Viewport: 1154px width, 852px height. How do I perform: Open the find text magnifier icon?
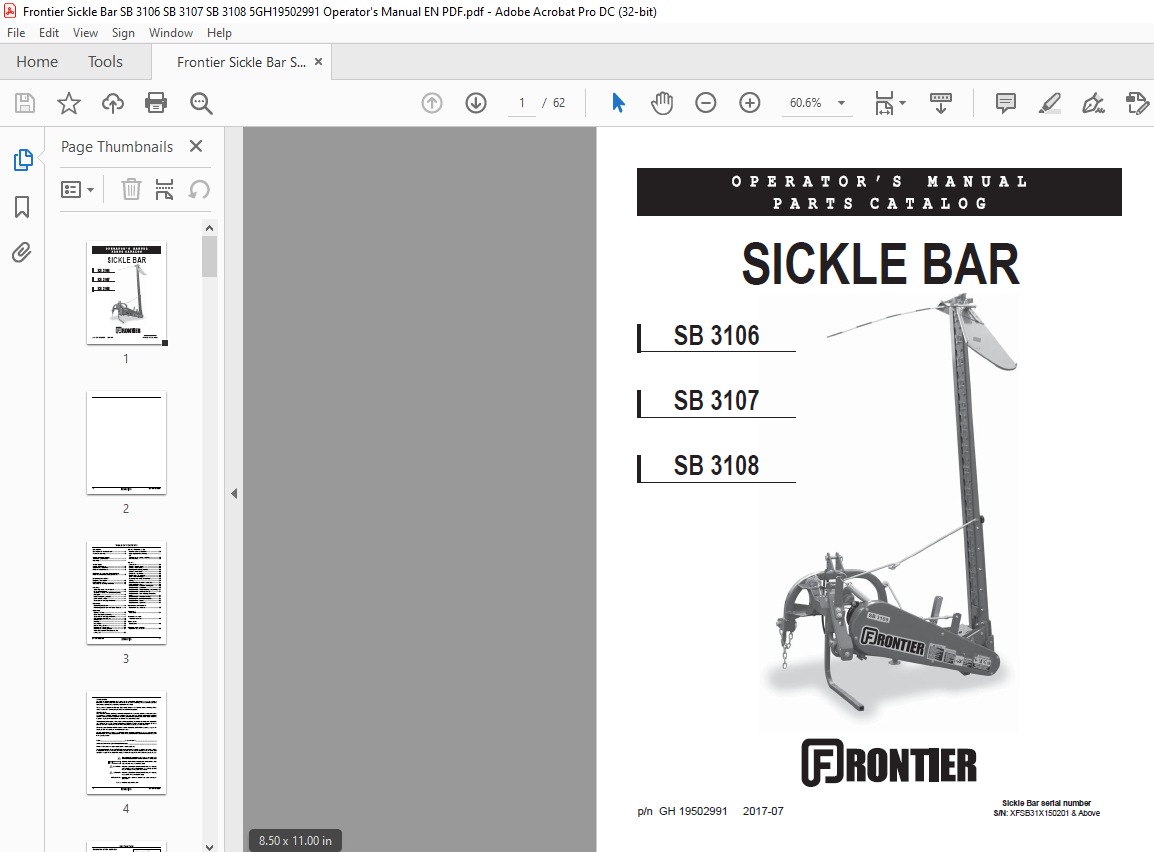point(201,103)
